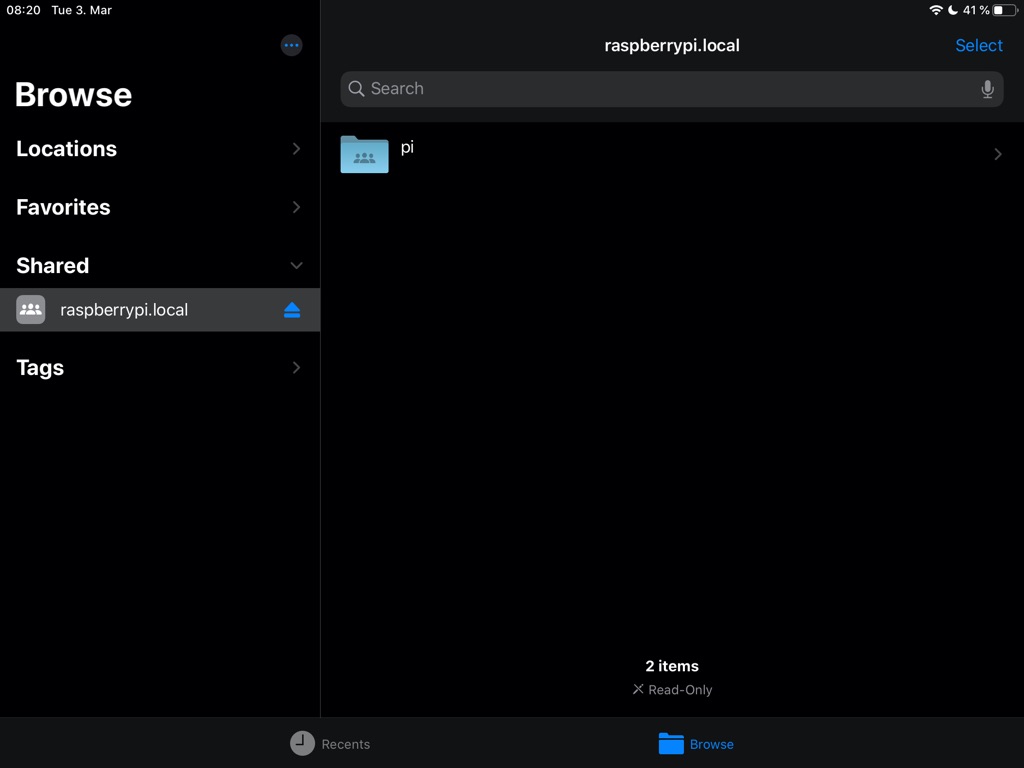Eject the raspberrypi.local shared server
This screenshot has width=1024, height=768.
292,310
